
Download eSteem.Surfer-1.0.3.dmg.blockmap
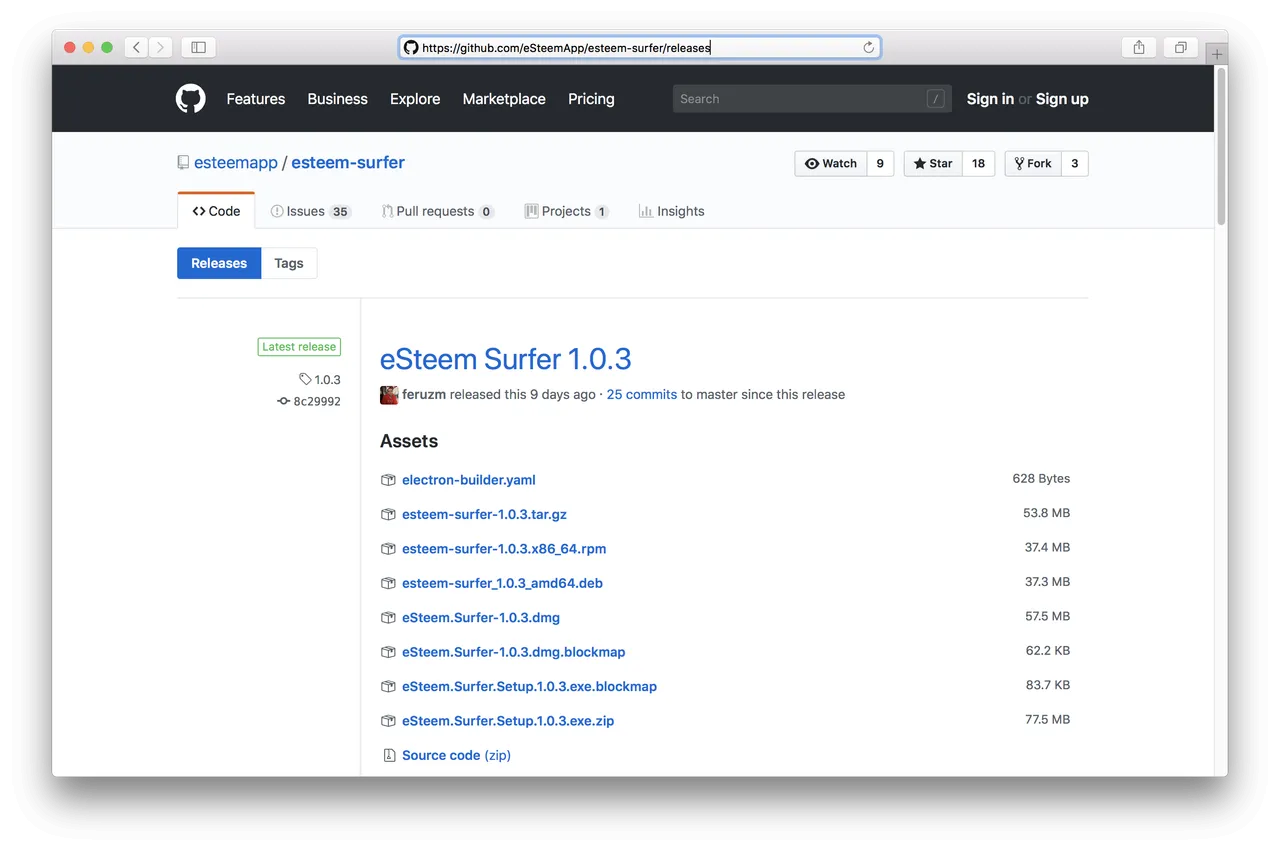point(514,652)
